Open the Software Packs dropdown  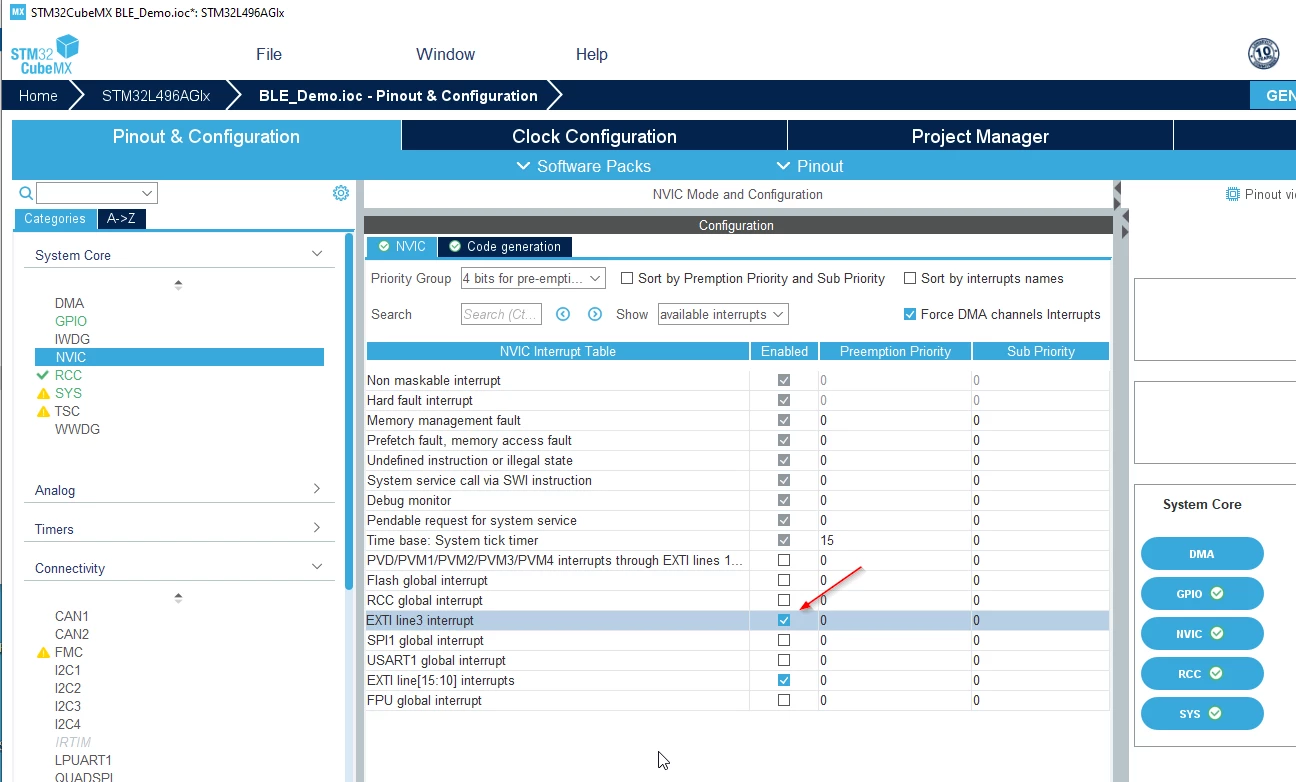[x=584, y=166]
